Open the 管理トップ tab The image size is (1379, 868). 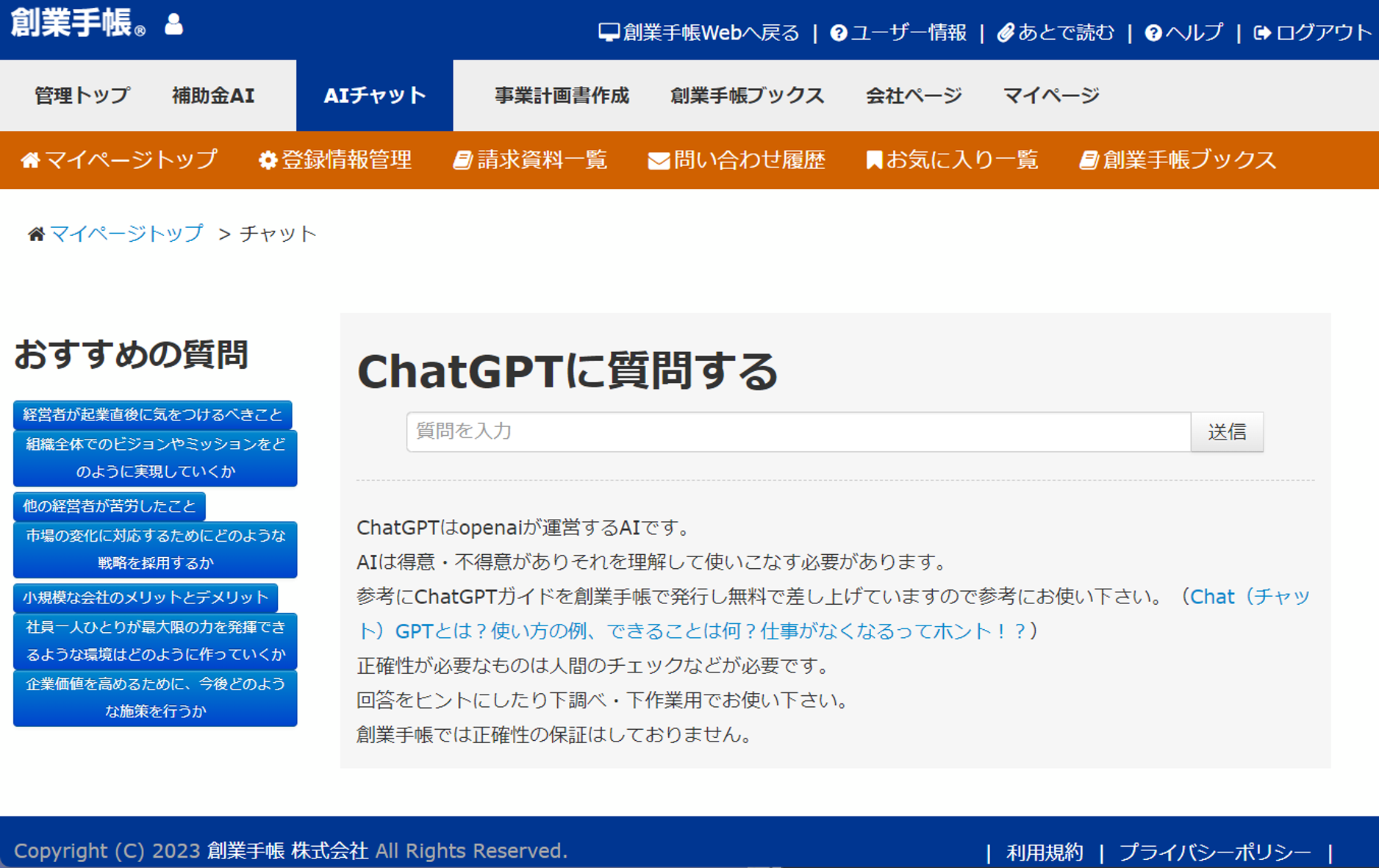click(x=82, y=96)
